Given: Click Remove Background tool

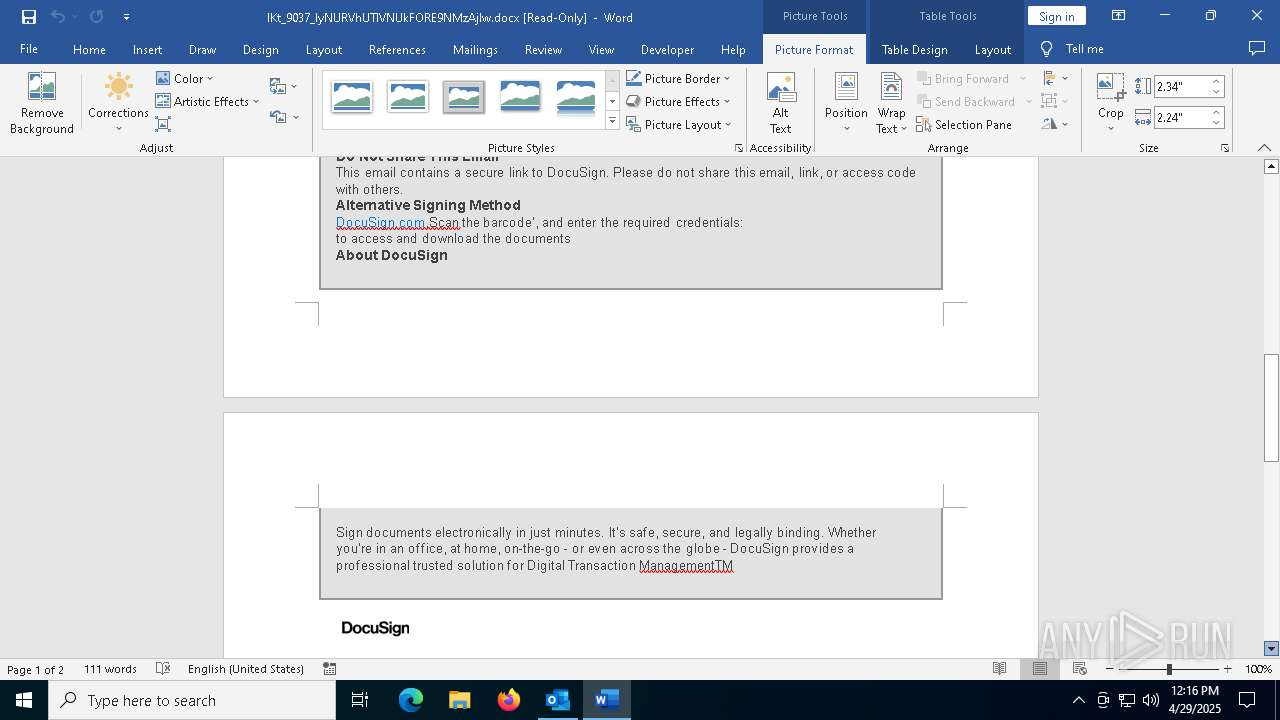Looking at the screenshot, I should pyautogui.click(x=42, y=104).
